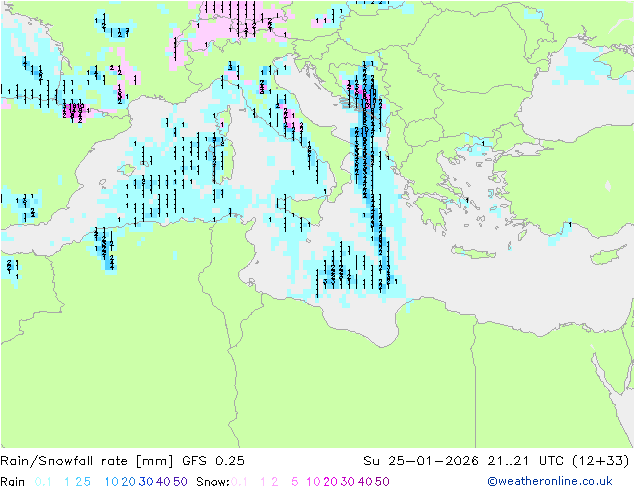Click the 'GFS 0.25' model label
Screen dimensions: 634x490
click(x=213, y=461)
